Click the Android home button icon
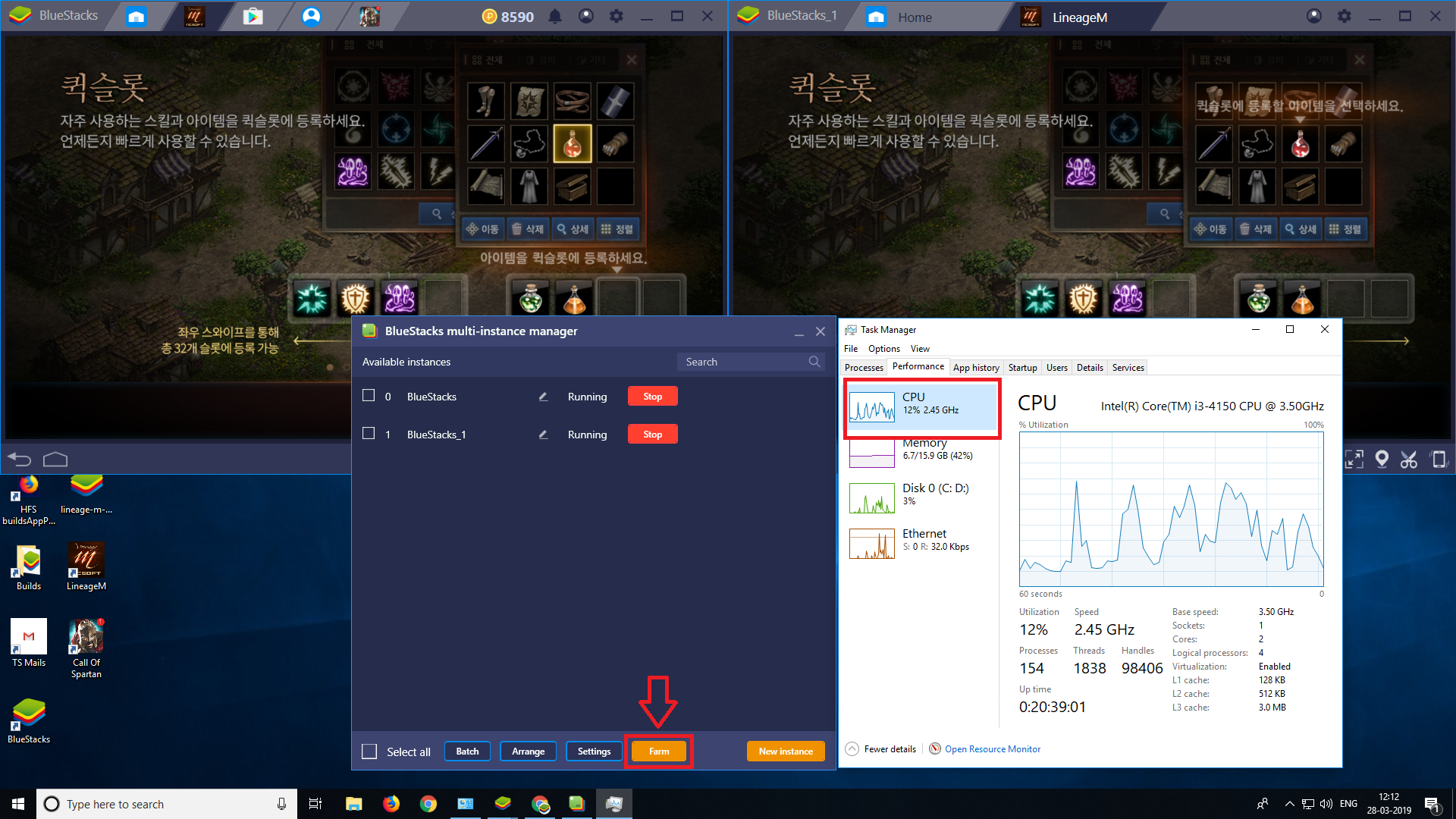Image resolution: width=1456 pixels, height=819 pixels. 55,459
